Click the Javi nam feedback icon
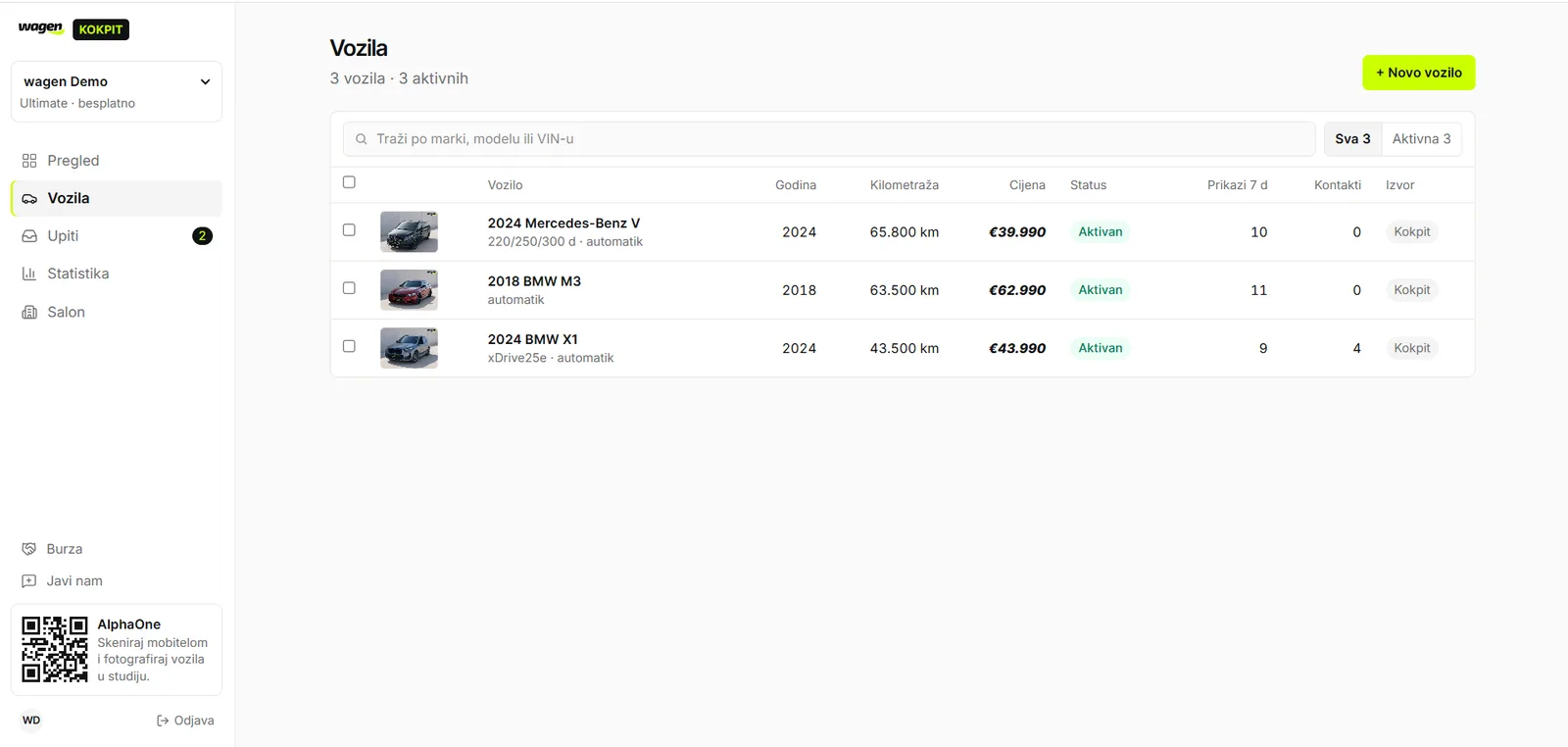1568x747 pixels. click(x=29, y=581)
